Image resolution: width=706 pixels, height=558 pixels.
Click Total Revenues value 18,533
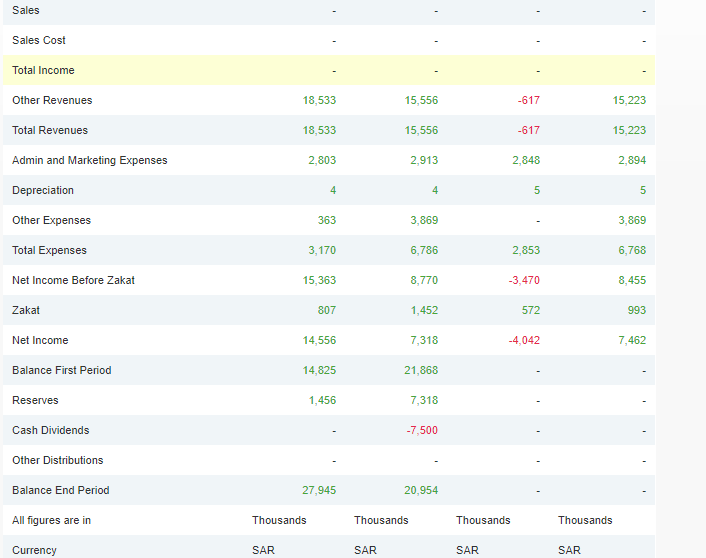tap(319, 130)
